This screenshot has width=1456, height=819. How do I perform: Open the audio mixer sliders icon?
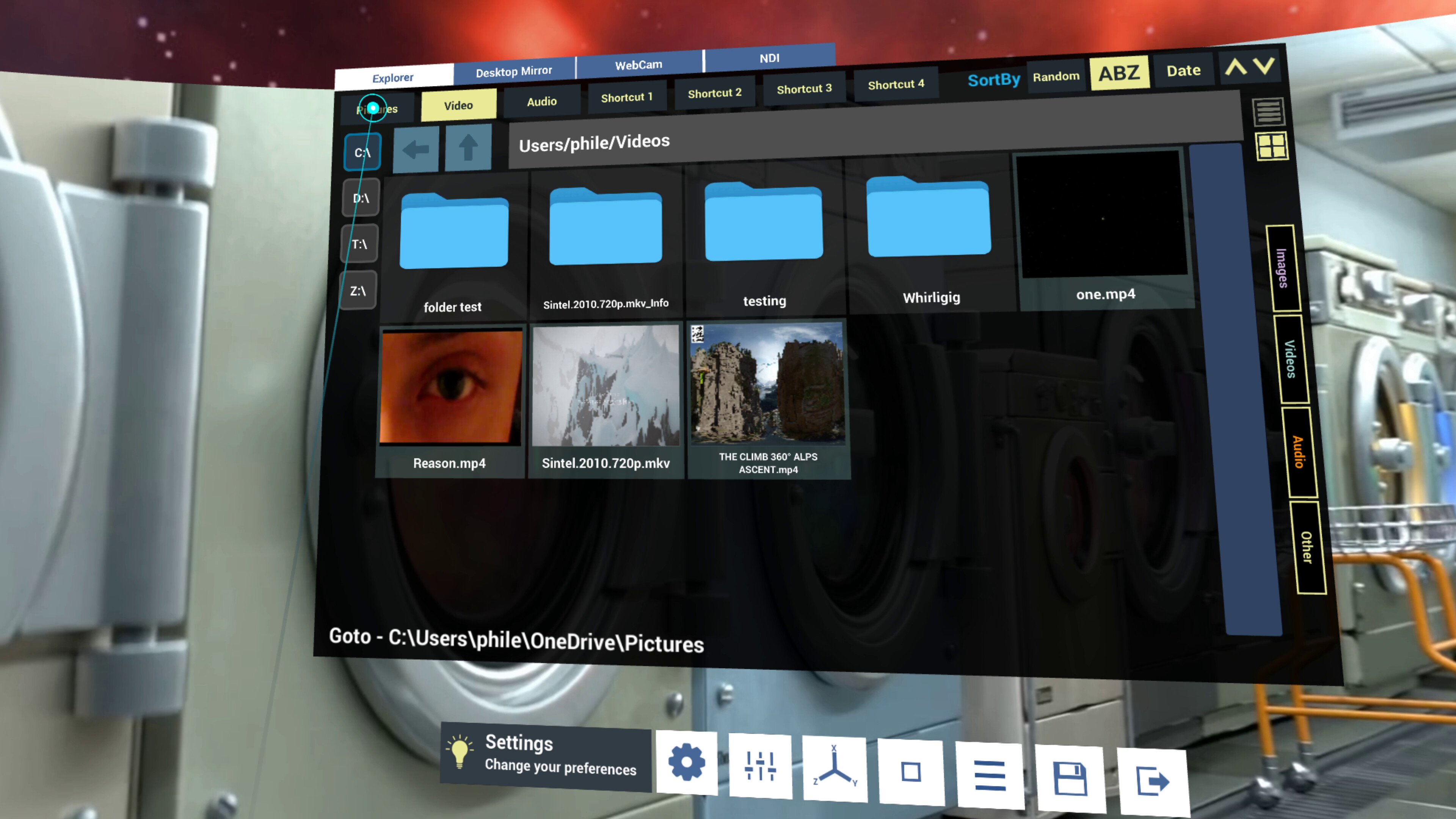coord(759,764)
